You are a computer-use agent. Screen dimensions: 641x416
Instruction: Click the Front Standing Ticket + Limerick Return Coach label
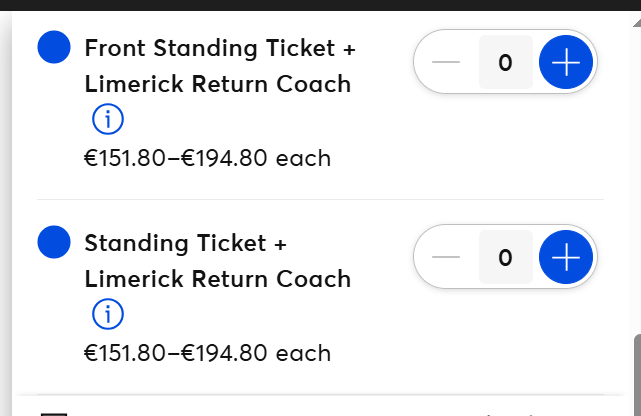point(220,66)
